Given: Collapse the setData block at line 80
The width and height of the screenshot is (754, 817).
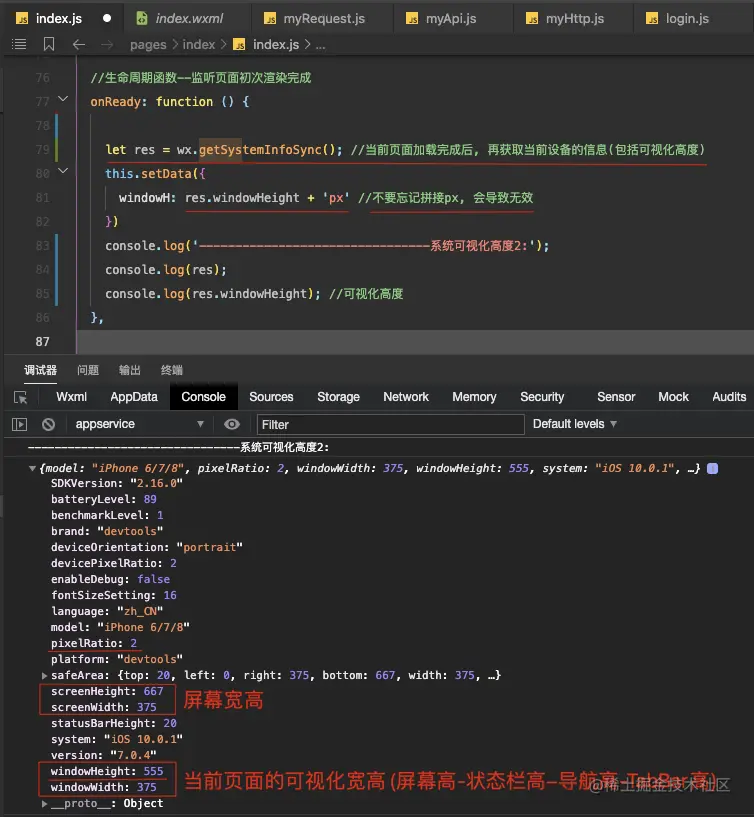Looking at the screenshot, I should coord(63,170).
